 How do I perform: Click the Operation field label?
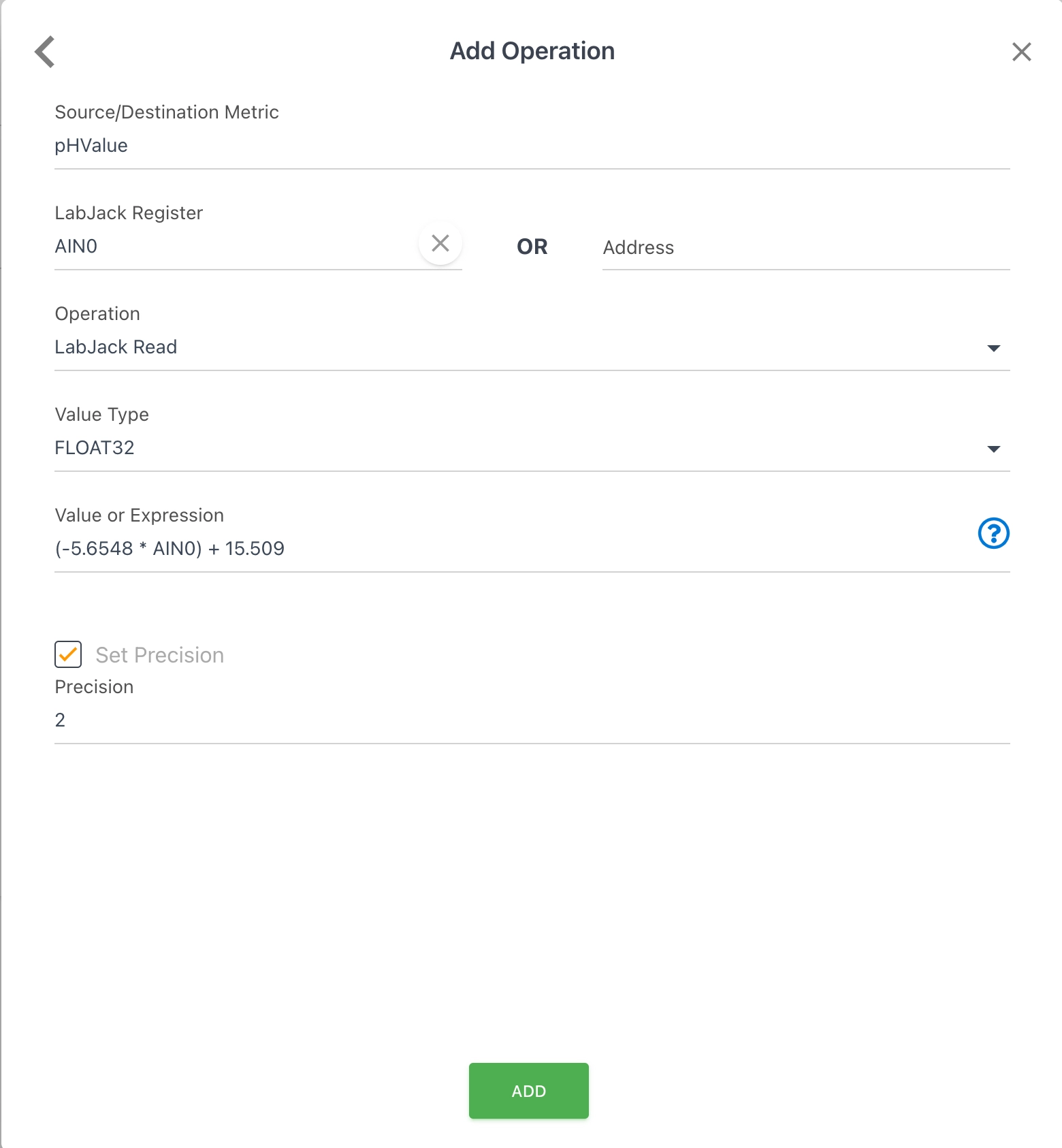[x=97, y=314]
